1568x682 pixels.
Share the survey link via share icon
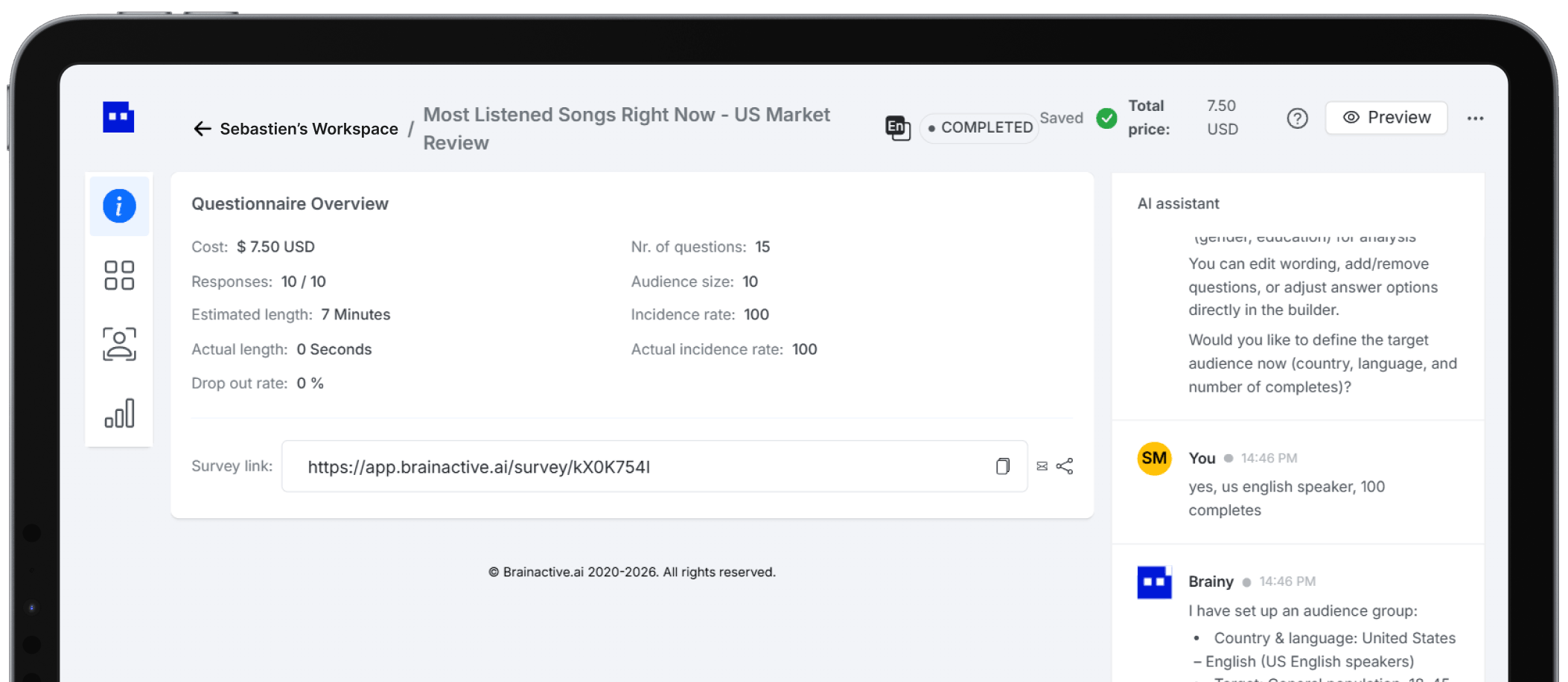pos(1065,466)
